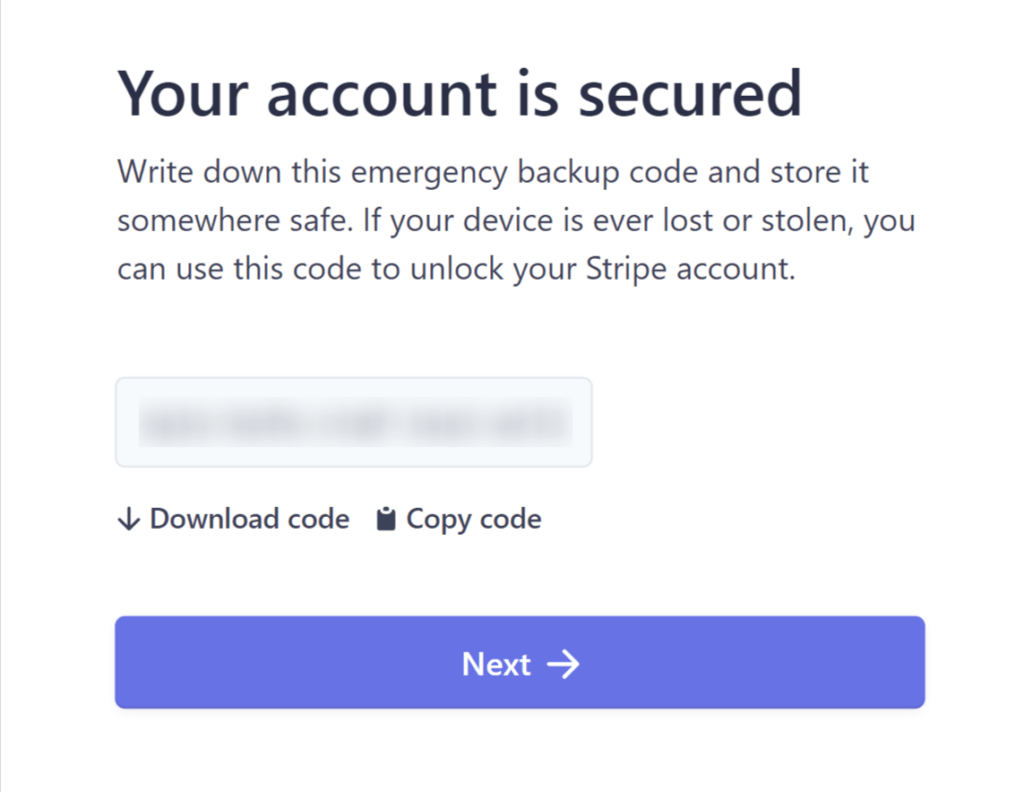This screenshot has width=1024, height=792.
Task: Click the left empty area of the purple Next button
Action: [287, 662]
